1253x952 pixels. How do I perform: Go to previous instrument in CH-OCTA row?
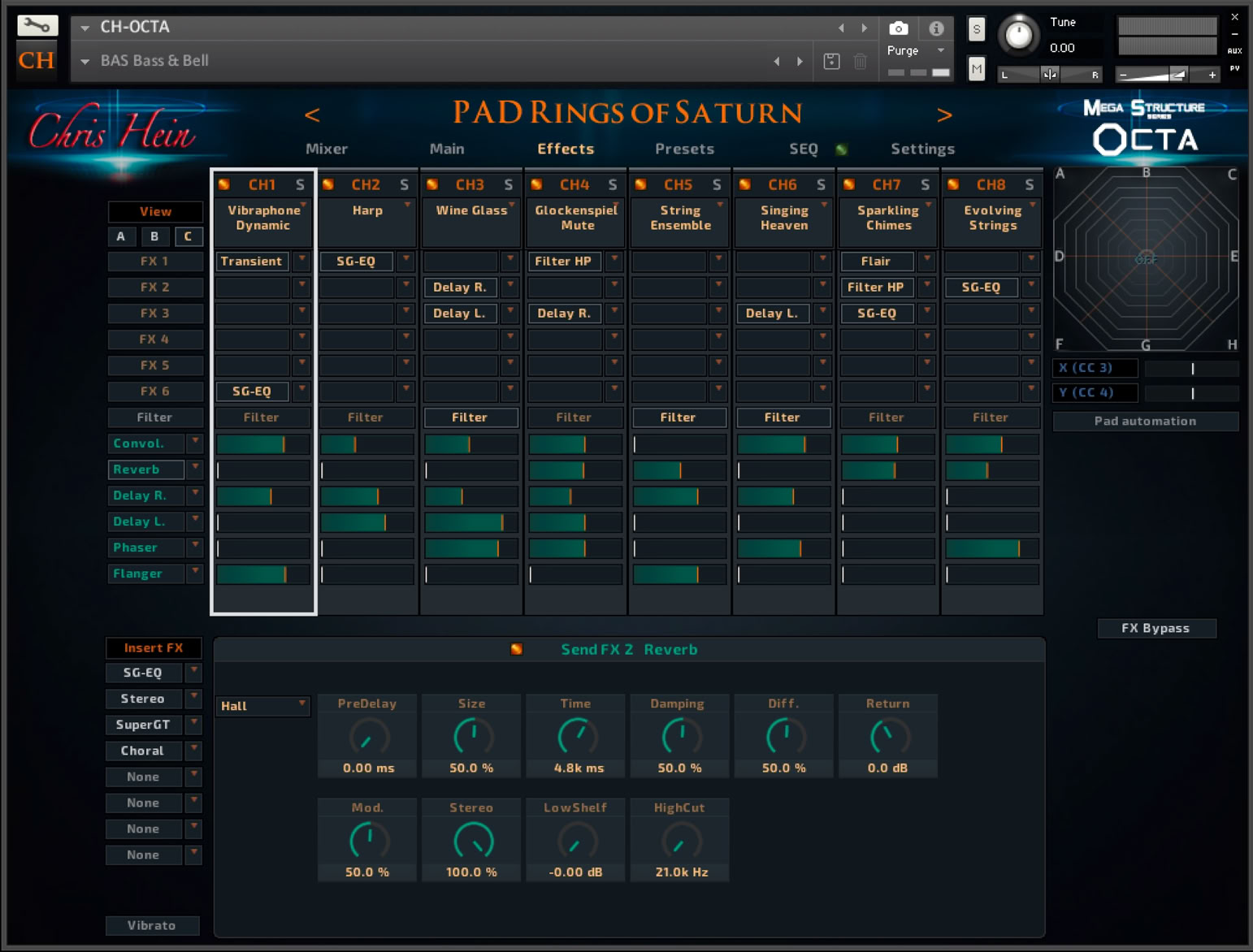pos(841,28)
